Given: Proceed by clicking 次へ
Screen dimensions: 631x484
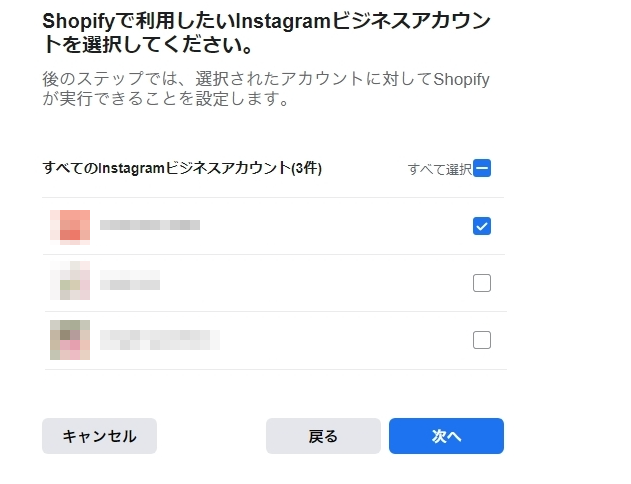Looking at the screenshot, I should tap(446, 436).
